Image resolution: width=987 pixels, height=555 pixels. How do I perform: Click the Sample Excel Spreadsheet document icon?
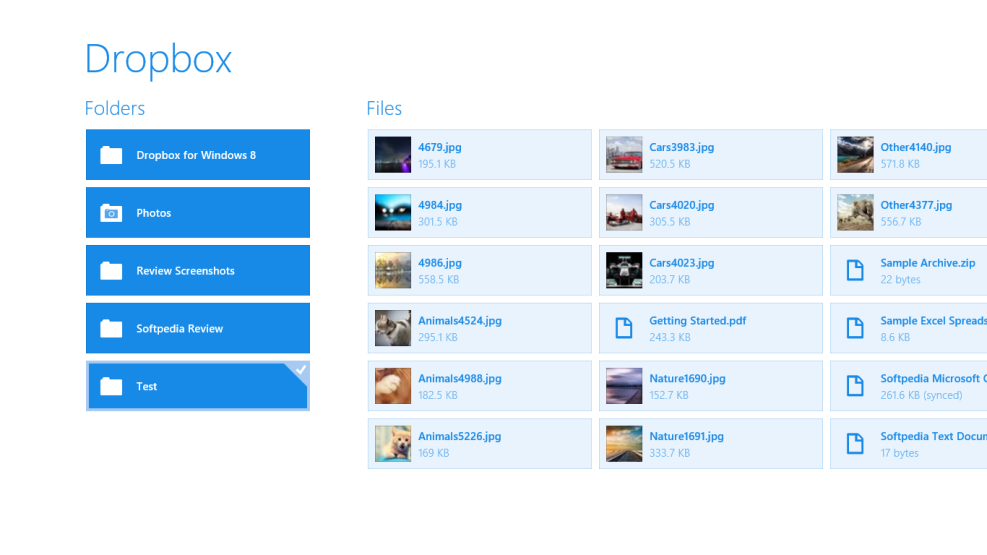tap(855, 328)
